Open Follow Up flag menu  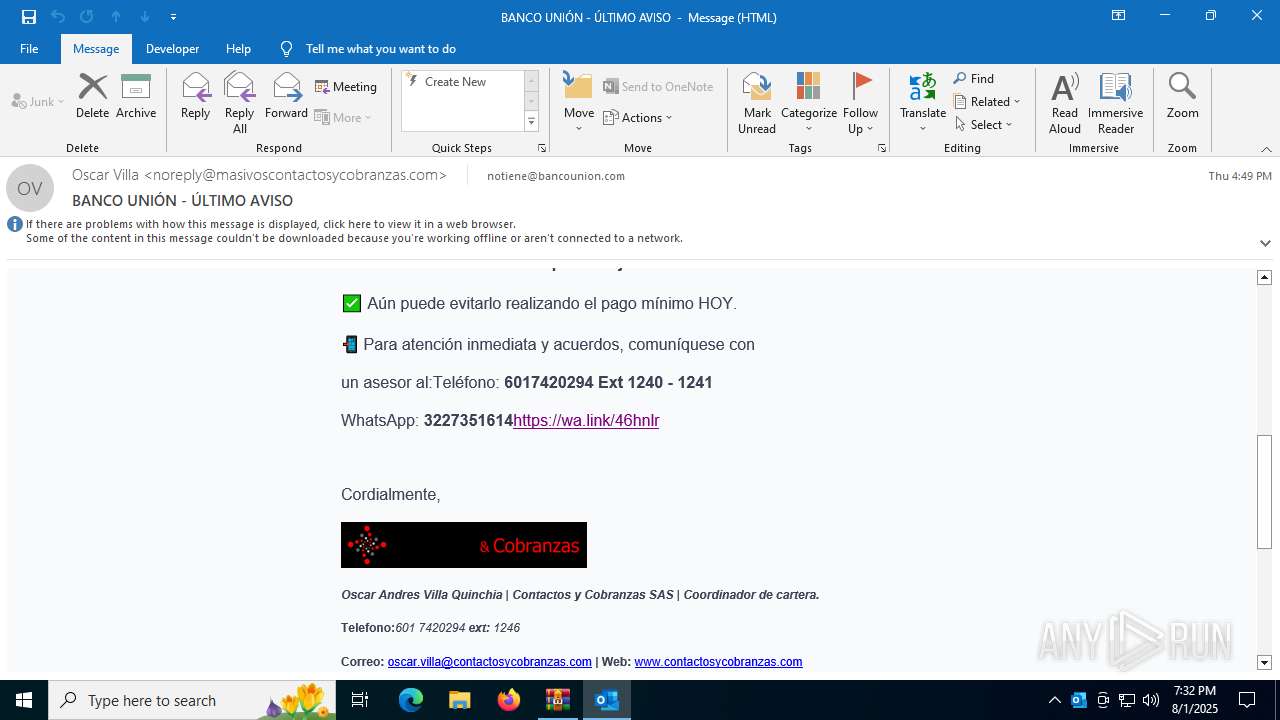point(860,103)
